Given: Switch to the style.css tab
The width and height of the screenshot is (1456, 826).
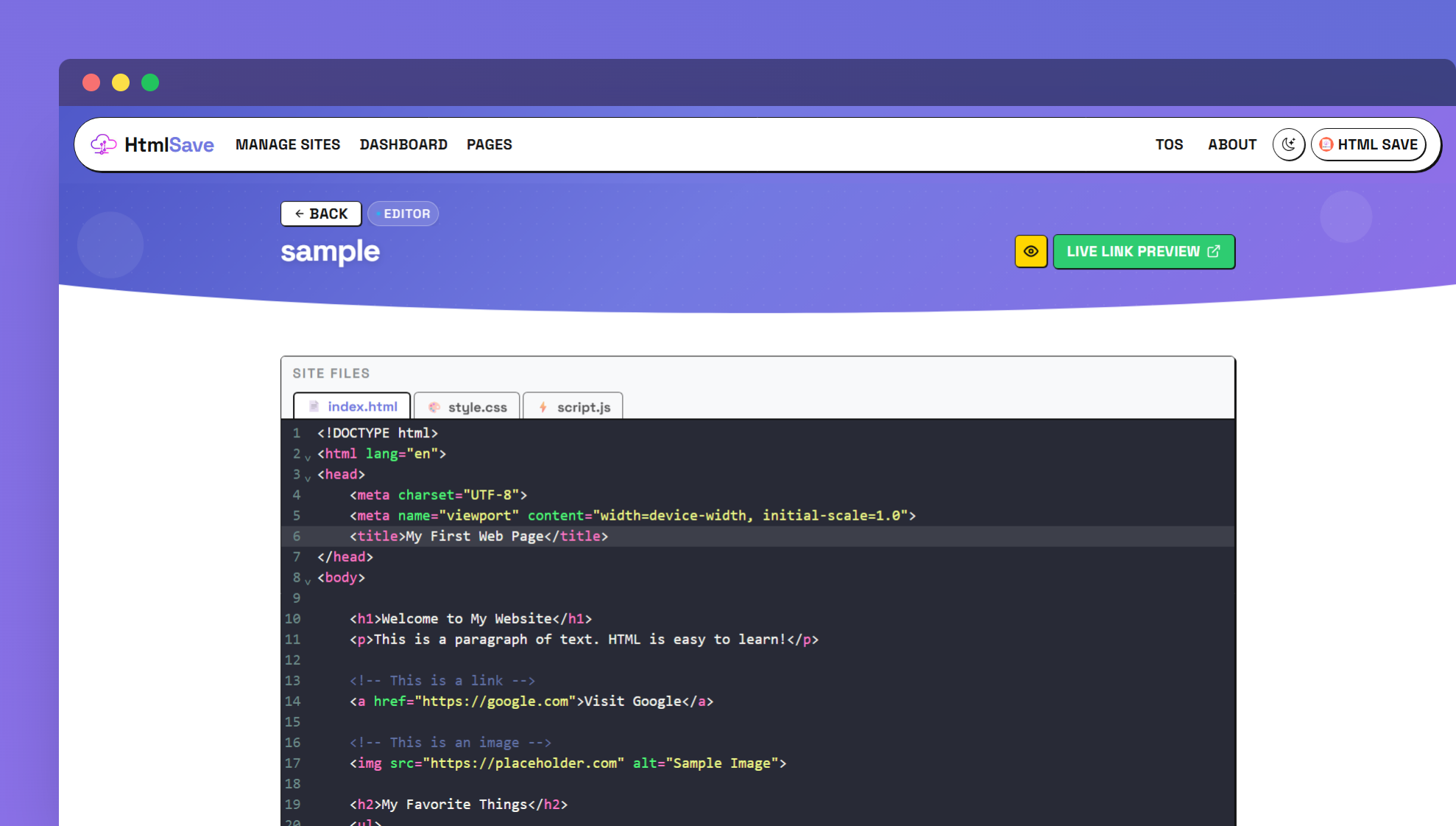Looking at the screenshot, I should pos(467,407).
